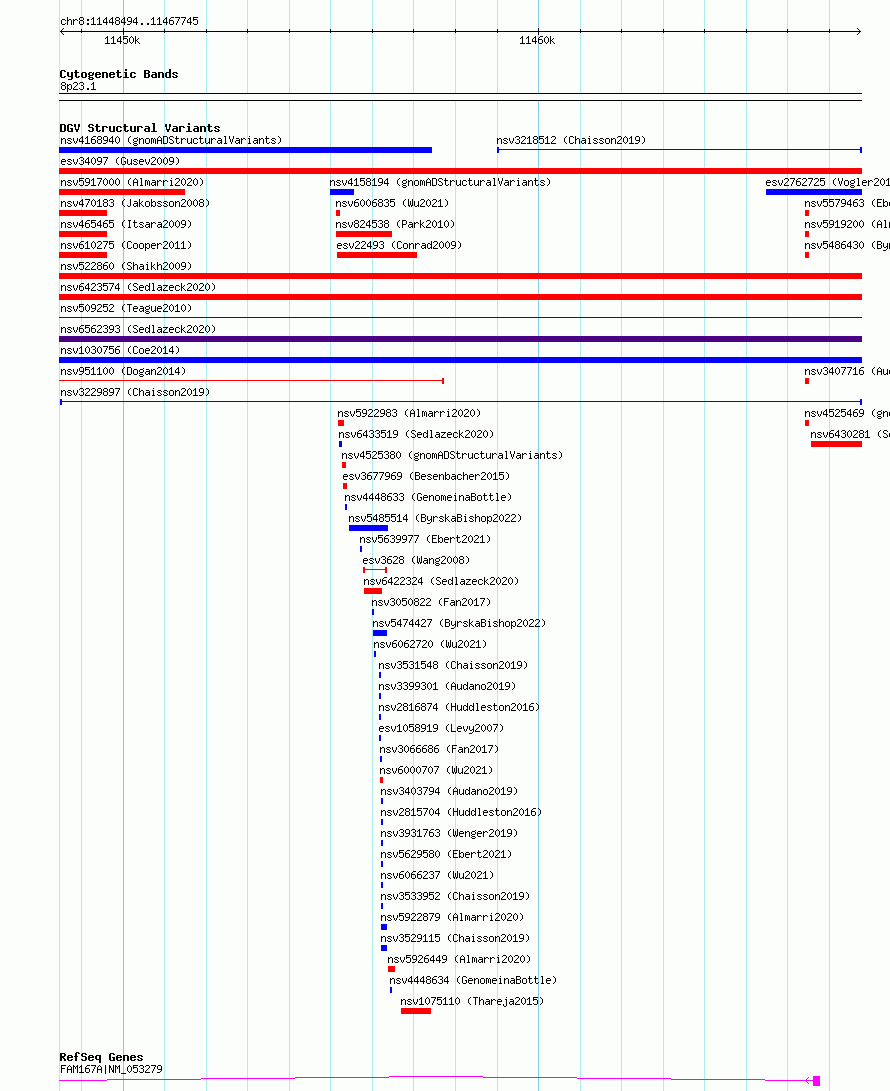Click nsv3407716 variant label
Viewport: 890px width, 1091px height.
pyautogui.click(x=847, y=371)
